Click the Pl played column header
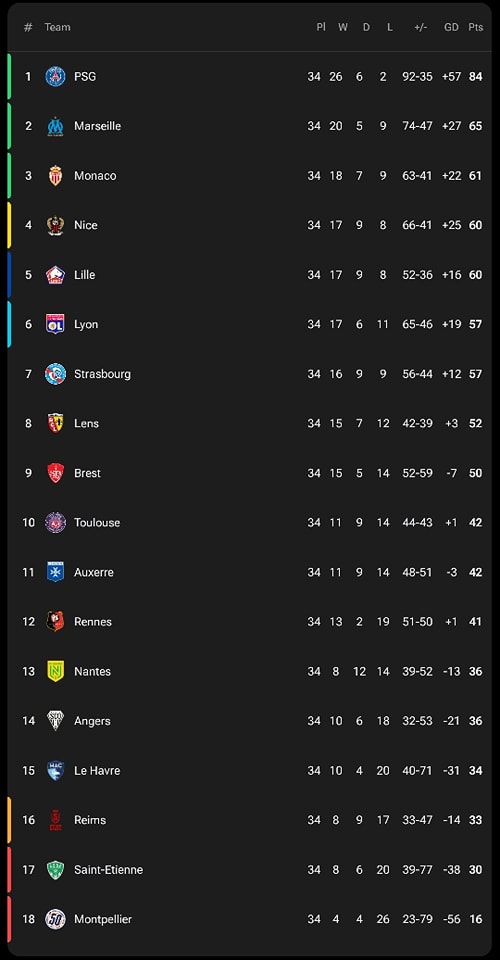The width and height of the screenshot is (500, 960). coord(321,27)
